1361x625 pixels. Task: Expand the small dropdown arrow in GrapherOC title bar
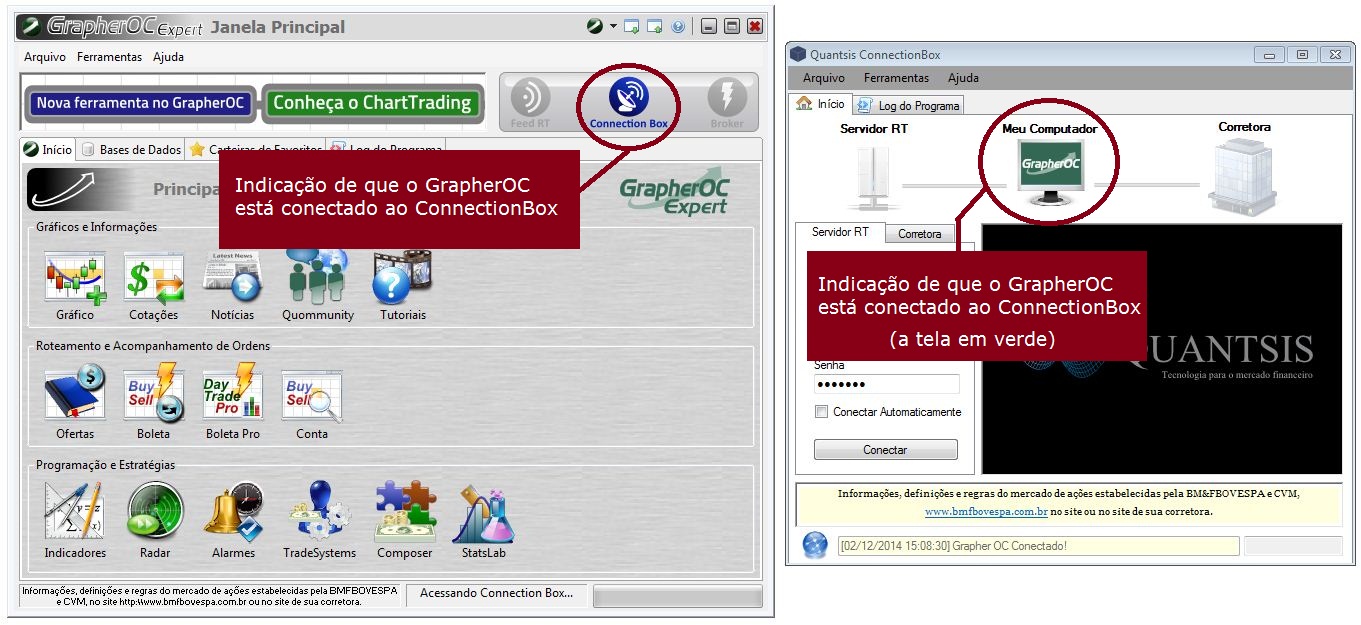click(x=613, y=27)
